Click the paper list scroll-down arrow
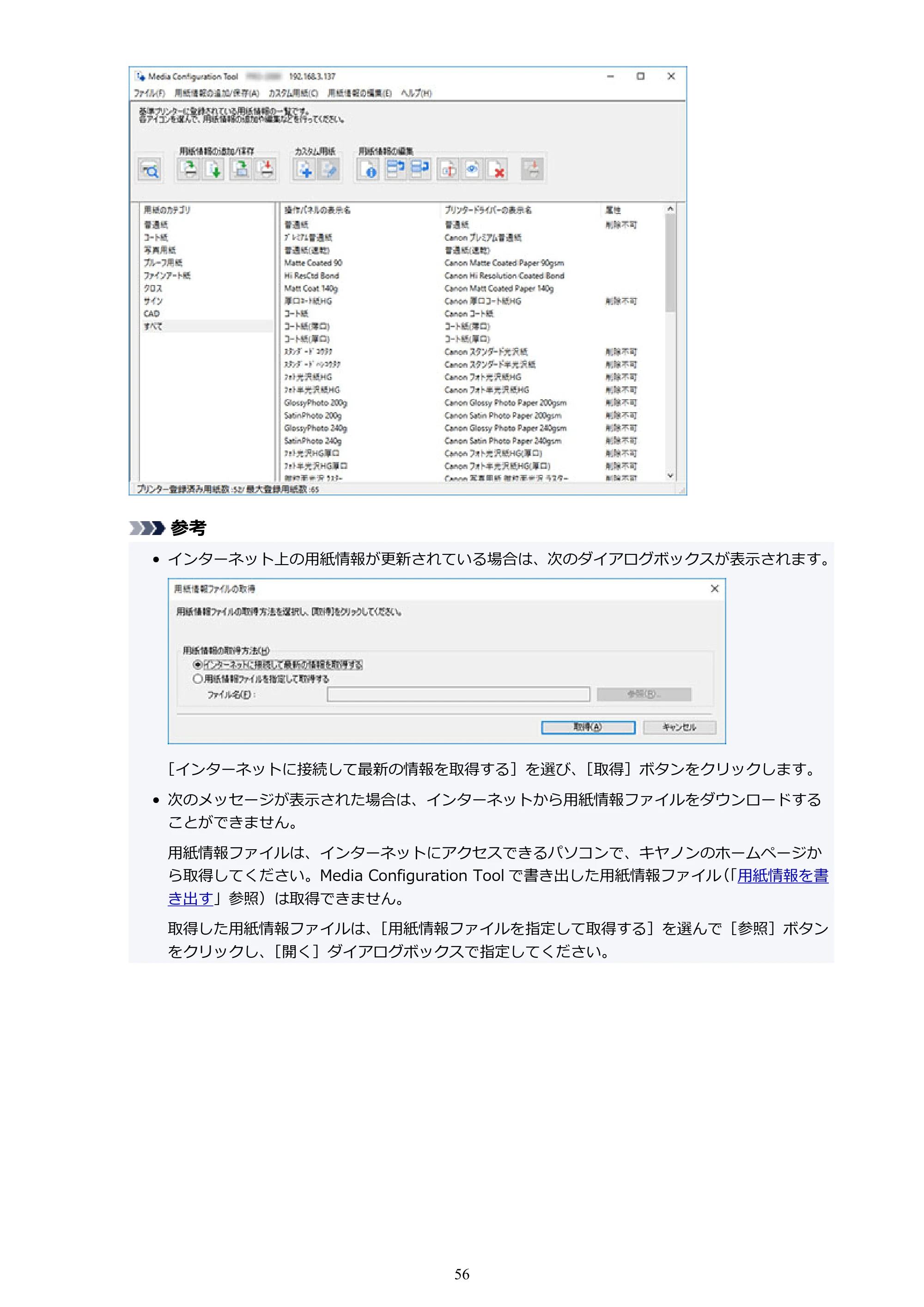 coord(670,475)
